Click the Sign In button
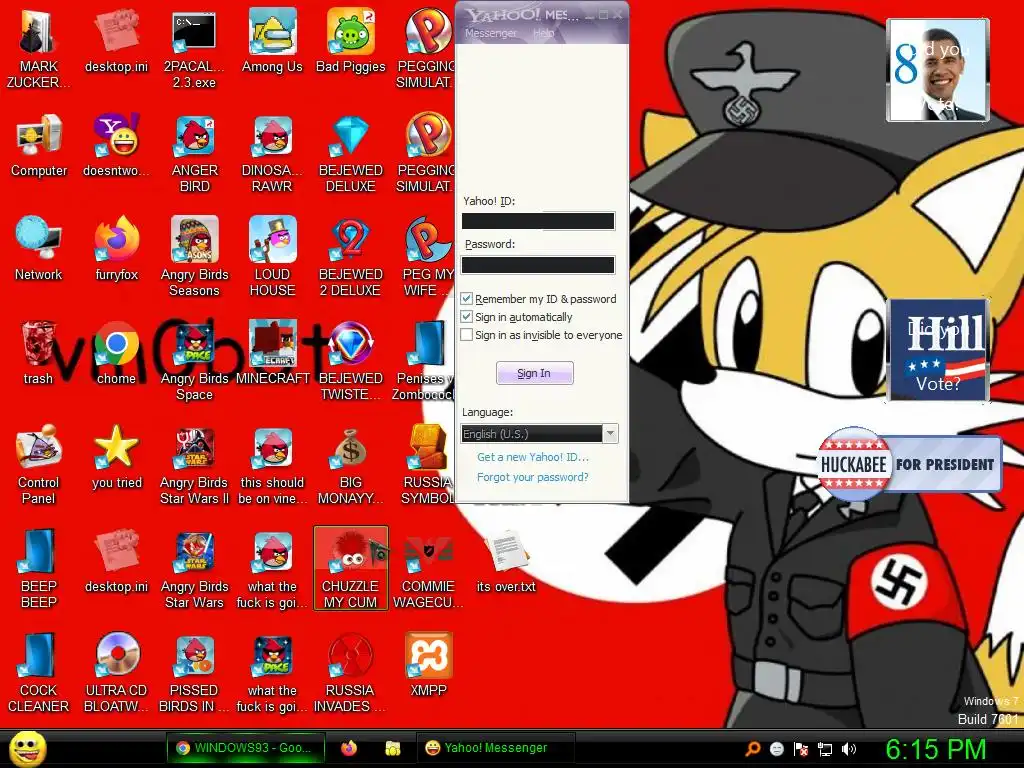The height and width of the screenshot is (768, 1024). tap(534, 373)
